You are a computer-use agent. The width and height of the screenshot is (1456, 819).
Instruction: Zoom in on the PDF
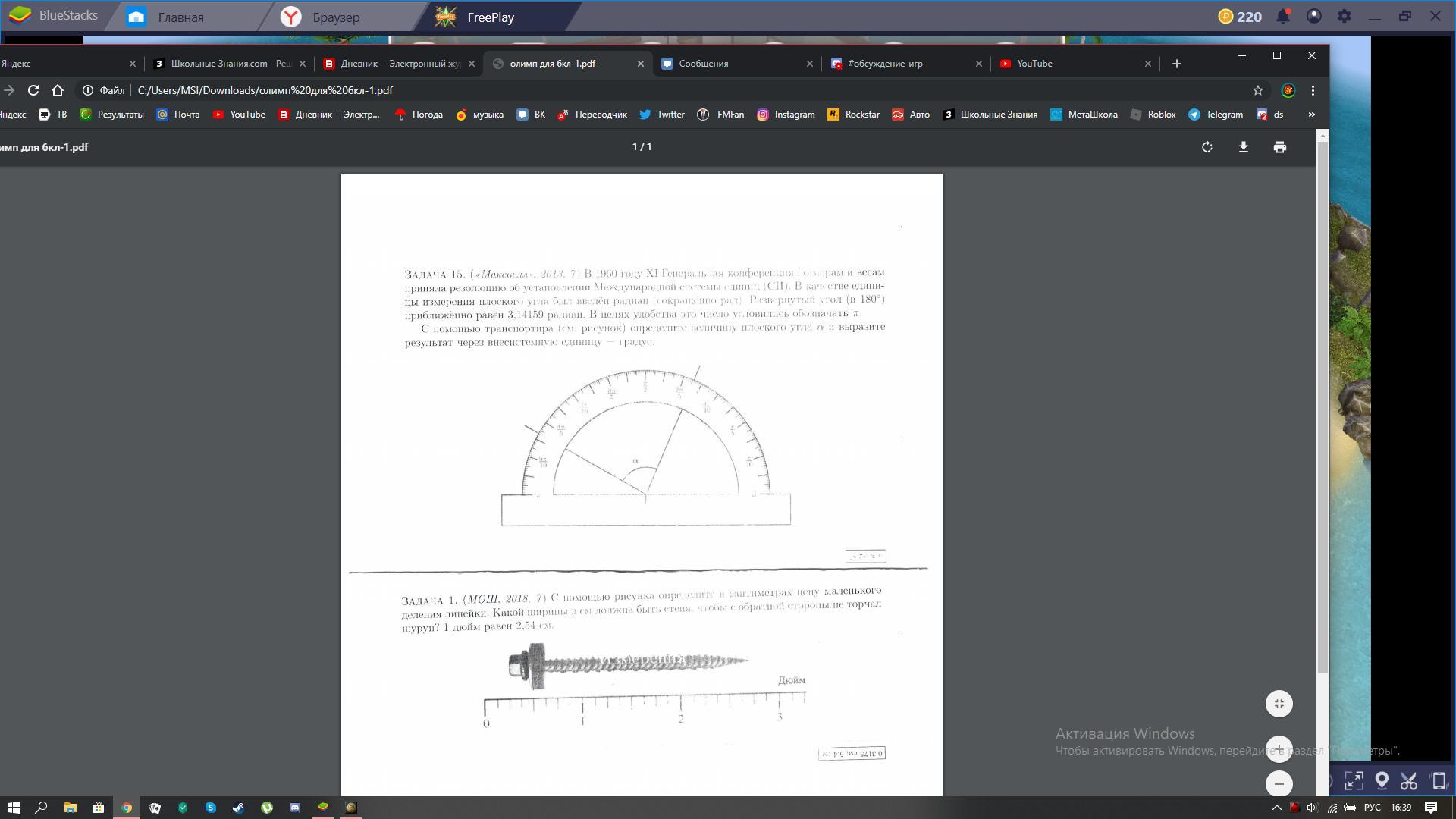[x=1279, y=749]
